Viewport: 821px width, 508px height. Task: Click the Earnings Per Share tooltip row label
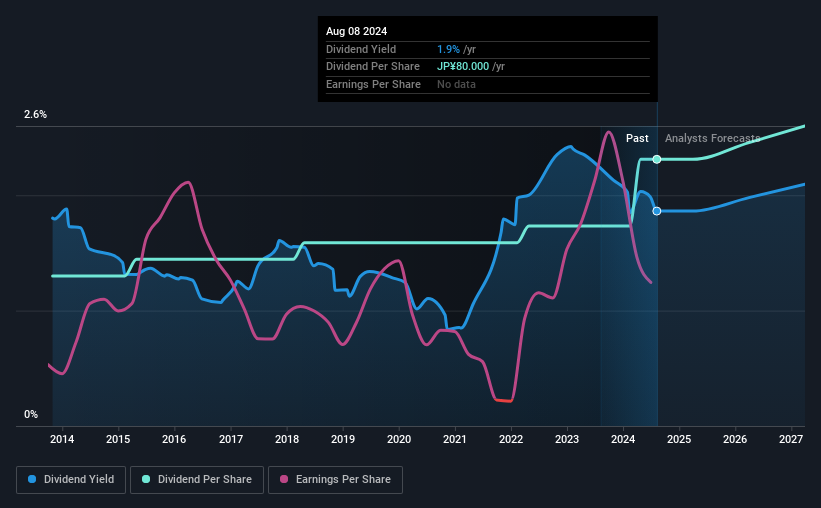(x=373, y=84)
